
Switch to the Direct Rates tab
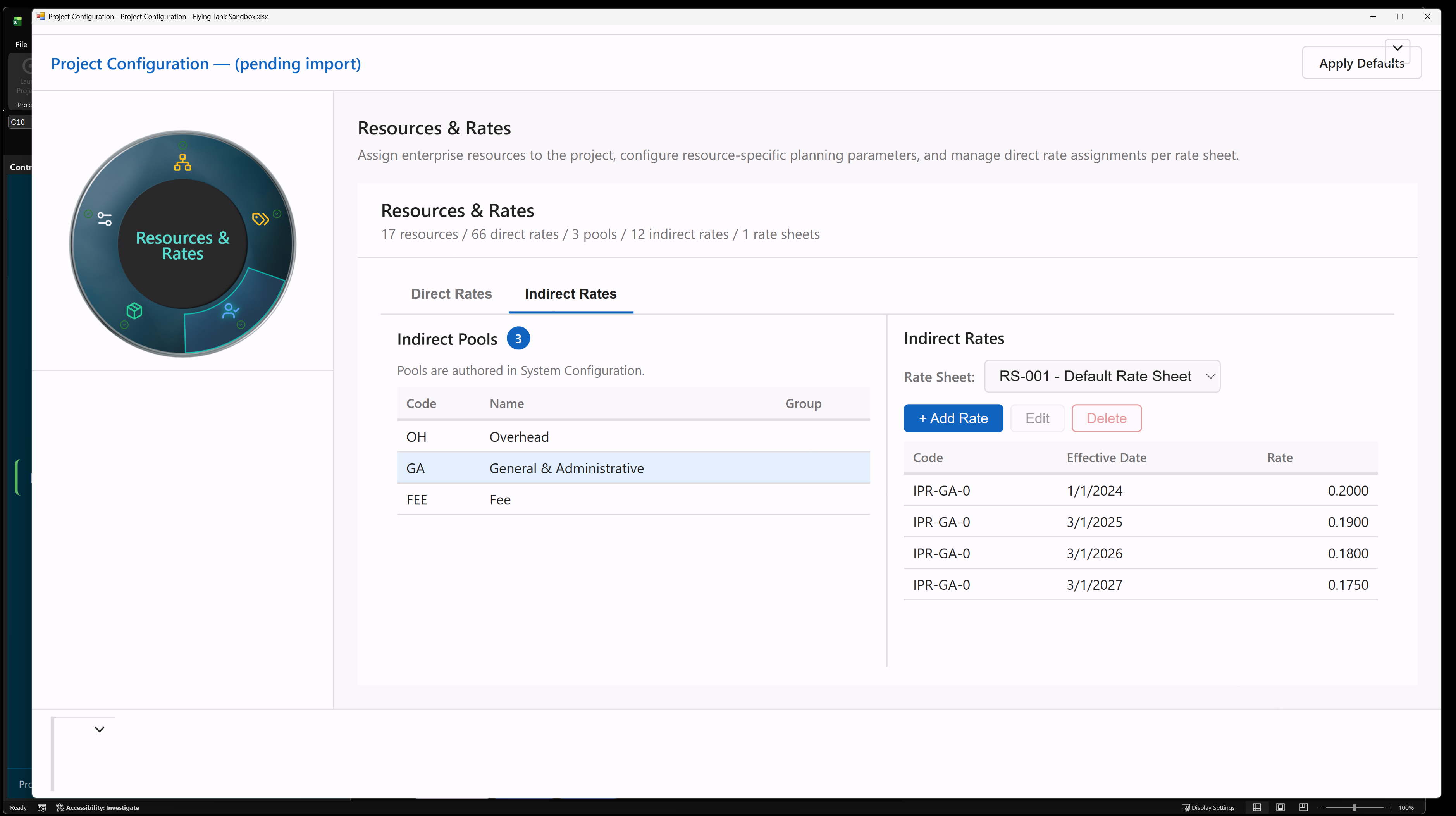tap(451, 294)
